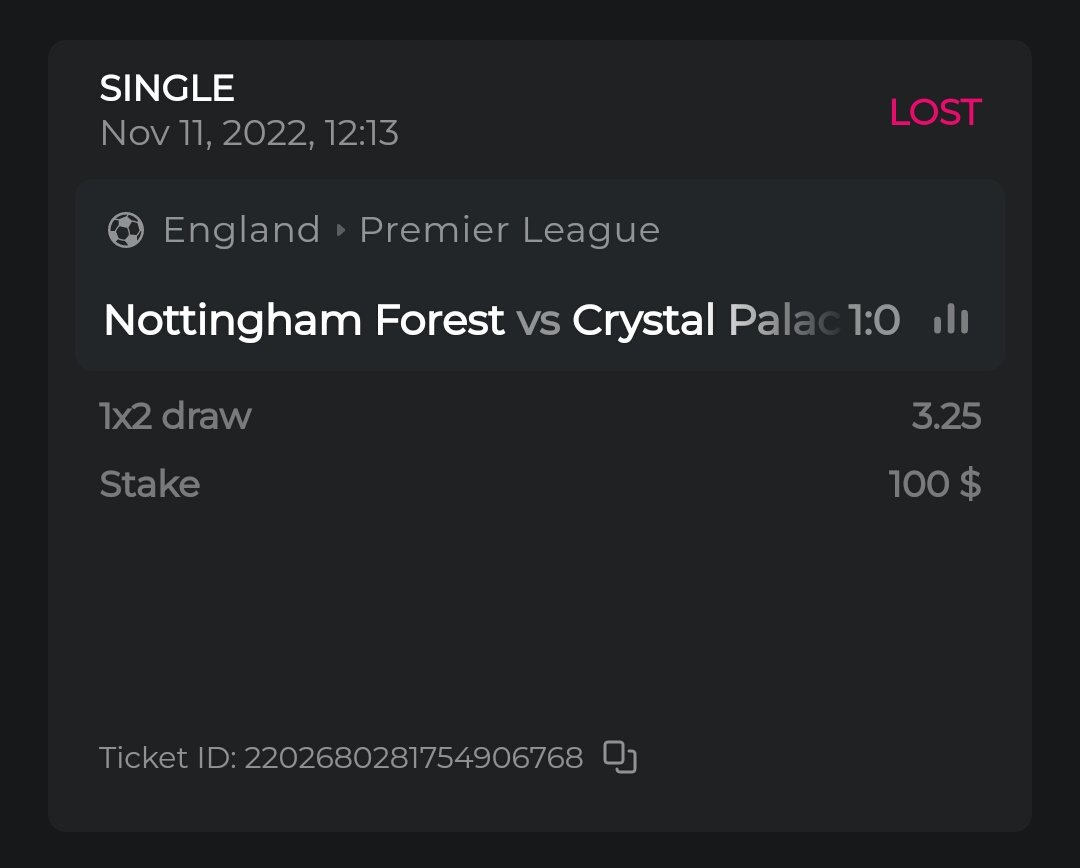
Task: Click the soccer ball sport icon
Action: (x=126, y=230)
